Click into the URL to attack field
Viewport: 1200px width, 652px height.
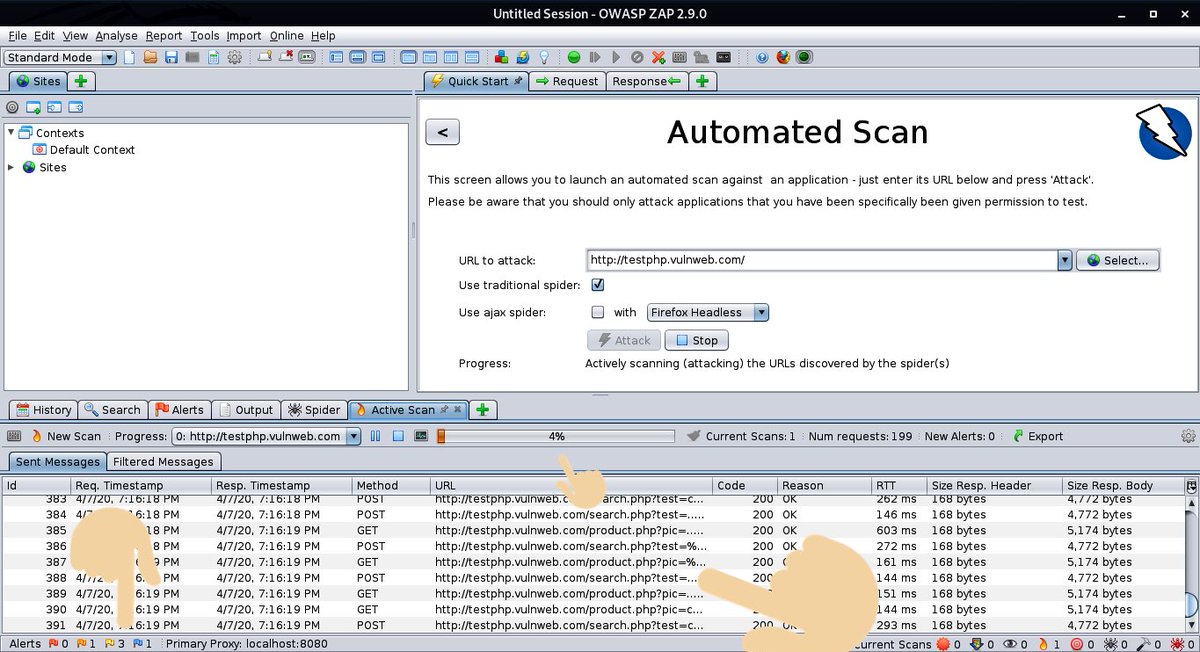coord(821,260)
